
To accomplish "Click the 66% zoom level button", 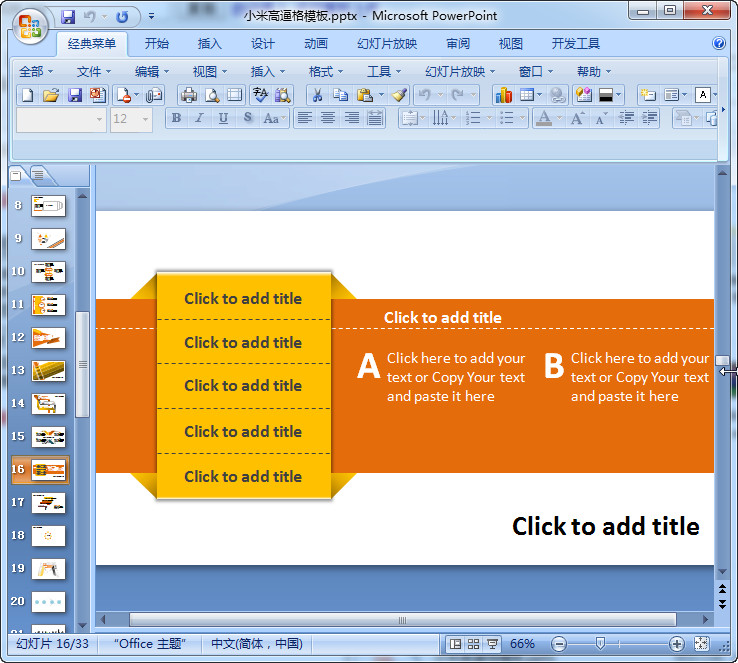I will point(522,644).
